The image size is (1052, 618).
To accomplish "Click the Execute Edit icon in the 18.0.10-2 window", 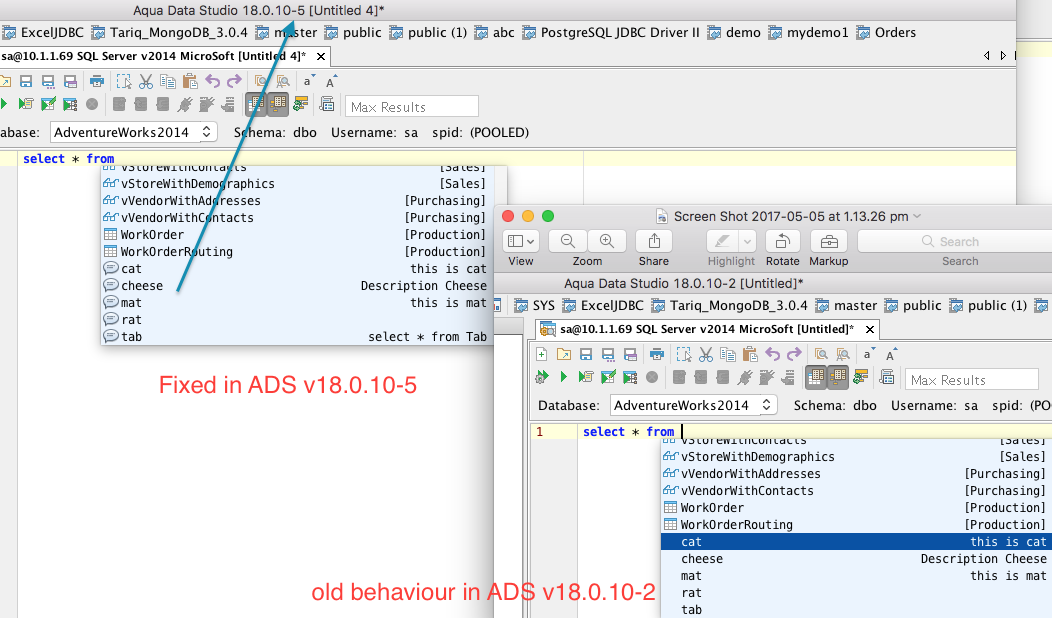I will [608, 377].
